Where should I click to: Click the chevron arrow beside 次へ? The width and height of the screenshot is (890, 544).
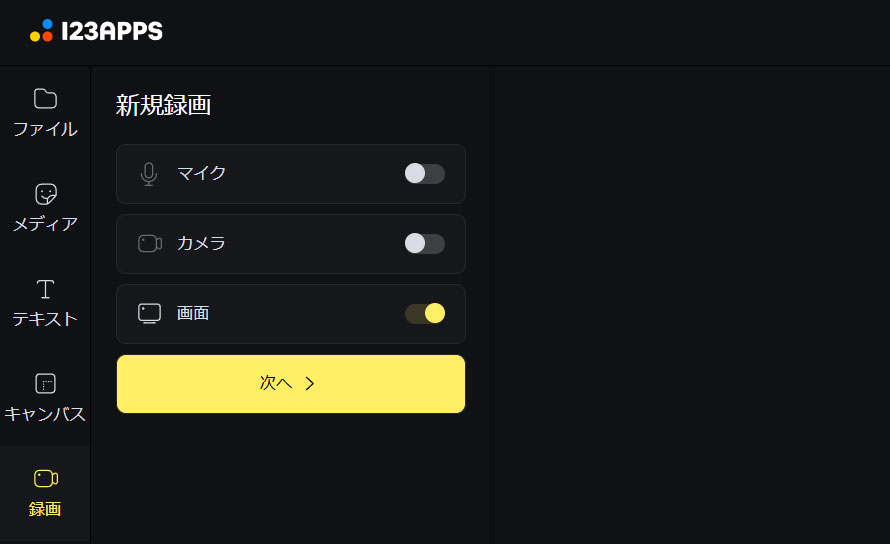pos(310,383)
